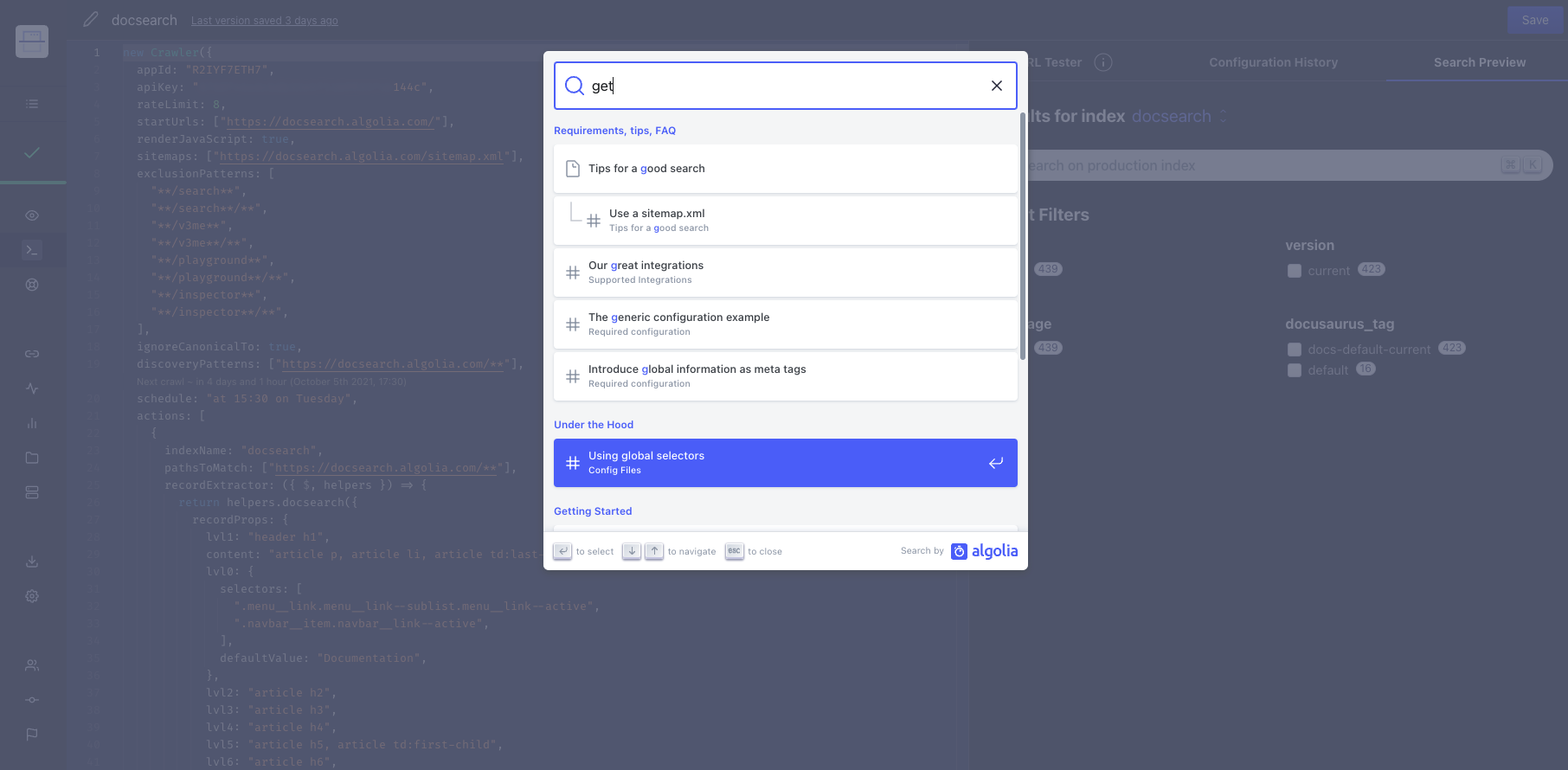Switch to the Search Preview tab
This screenshot has height=770, width=1568.
1479,62
